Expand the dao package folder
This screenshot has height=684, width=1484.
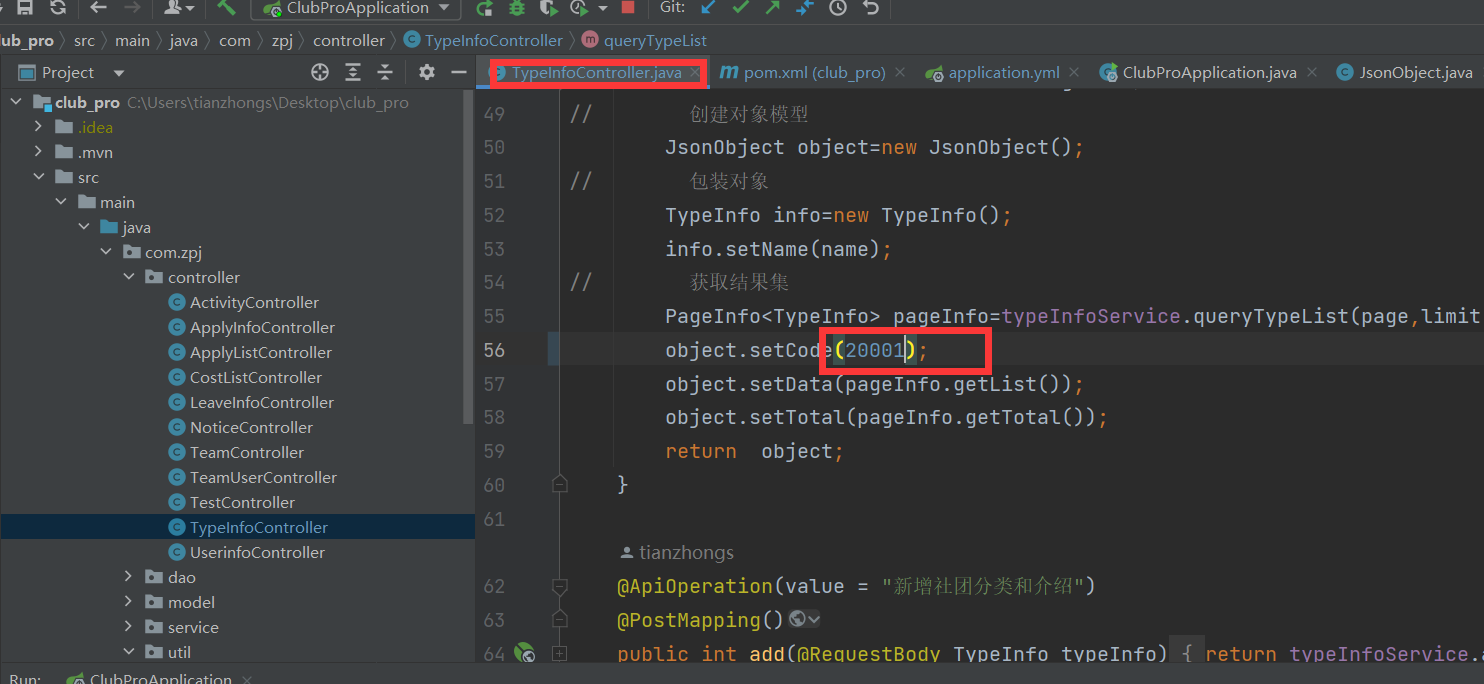click(128, 577)
